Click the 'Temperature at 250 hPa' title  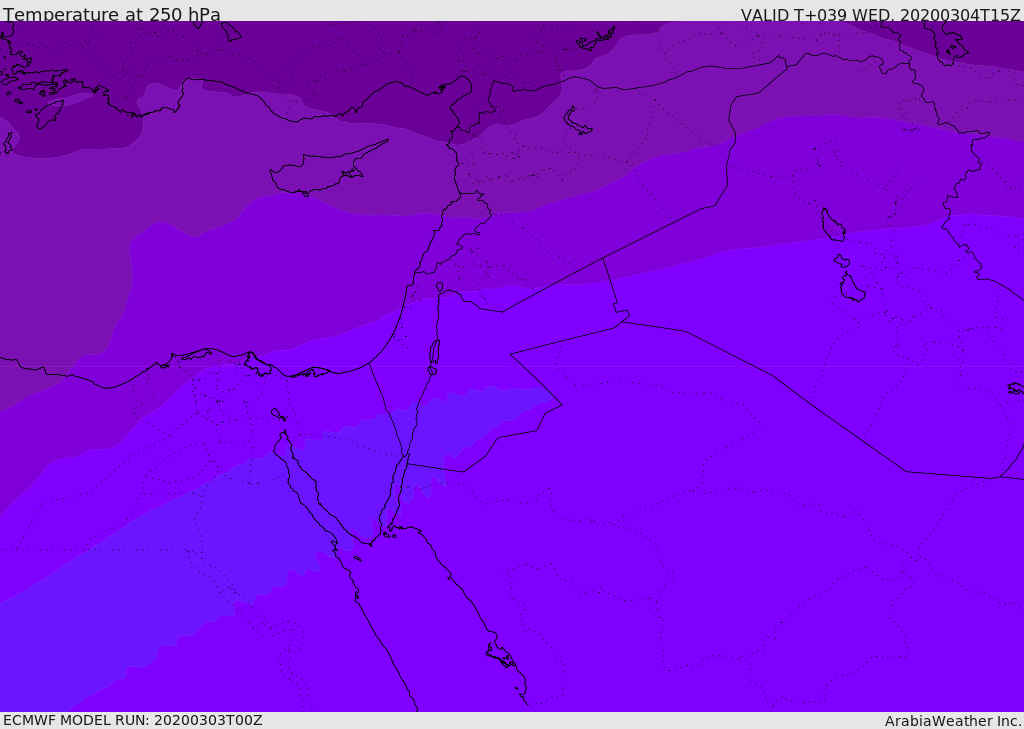tap(112, 14)
